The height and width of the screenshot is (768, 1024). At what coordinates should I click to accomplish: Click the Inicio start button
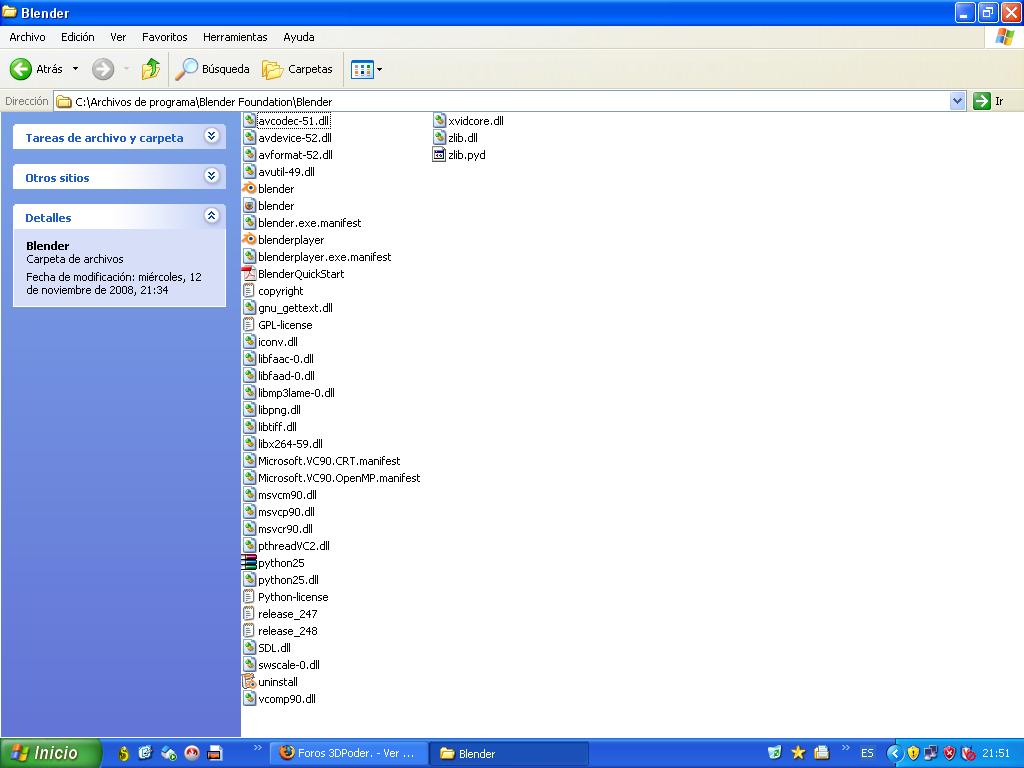coord(51,753)
